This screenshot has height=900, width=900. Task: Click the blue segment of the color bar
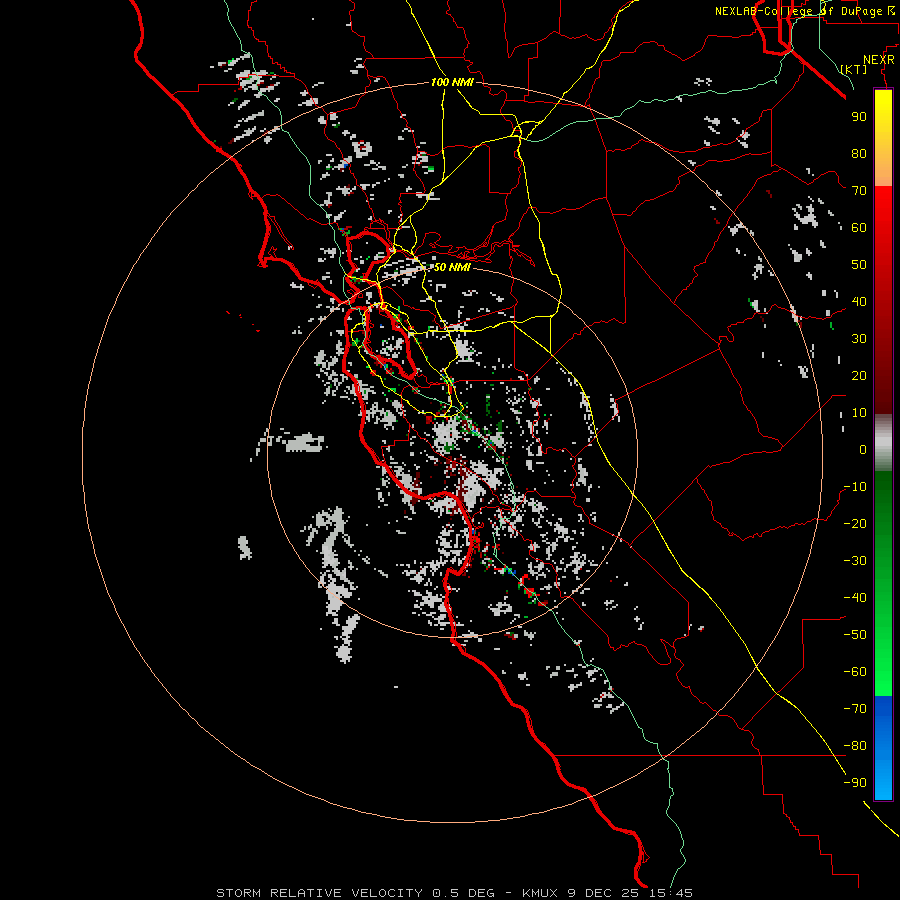(x=883, y=748)
